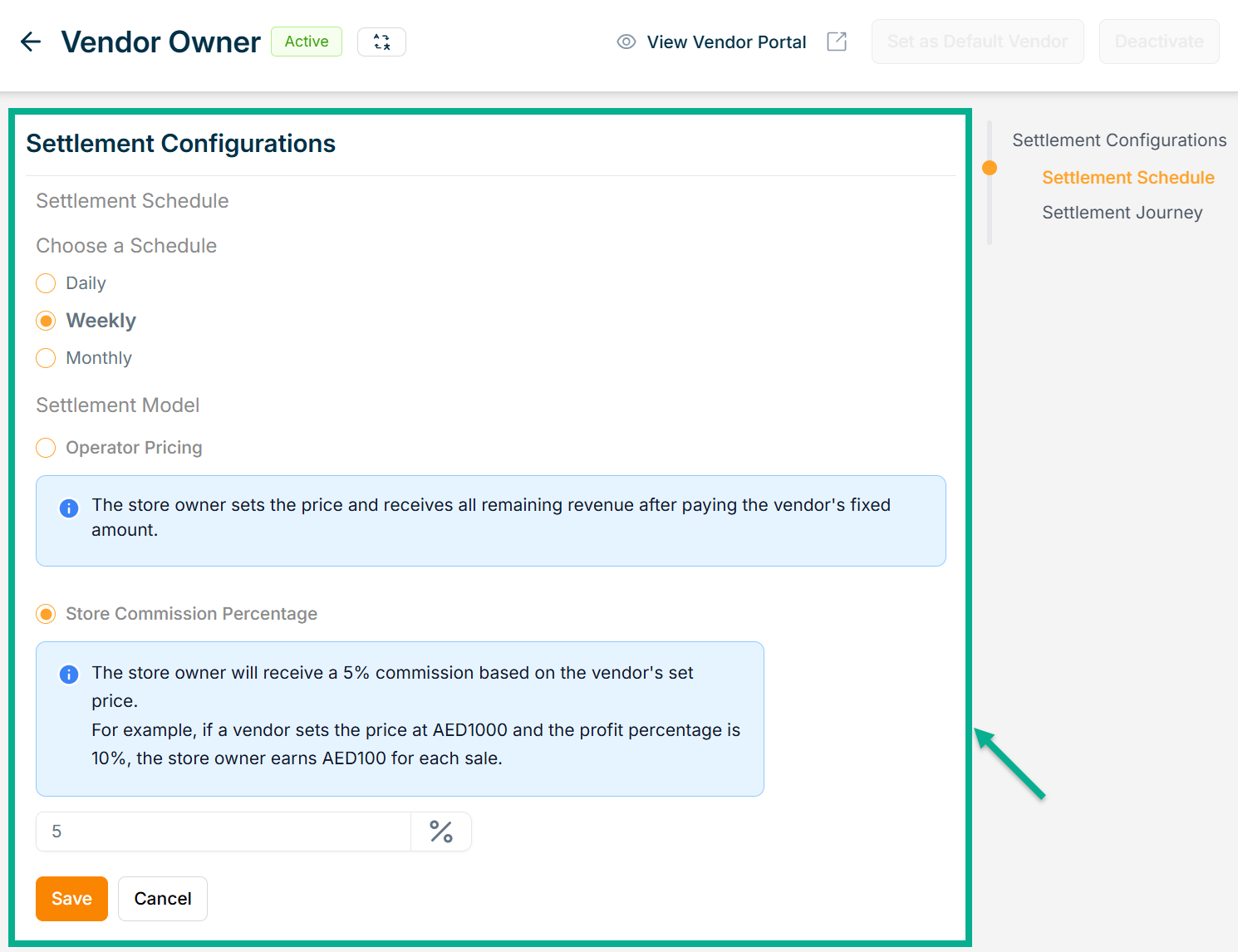
Task: Select the Daily schedule radio button
Action: coord(47,283)
